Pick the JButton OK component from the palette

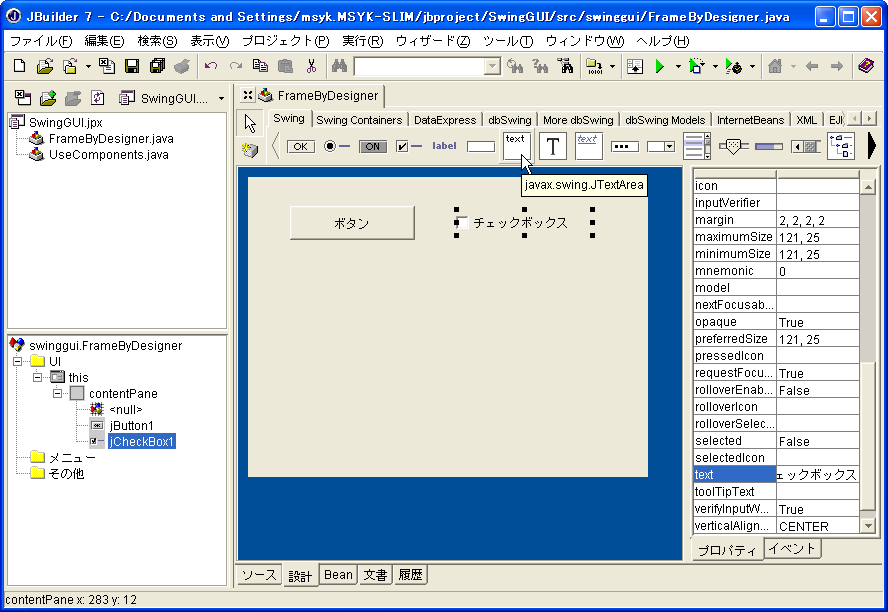[x=300, y=146]
